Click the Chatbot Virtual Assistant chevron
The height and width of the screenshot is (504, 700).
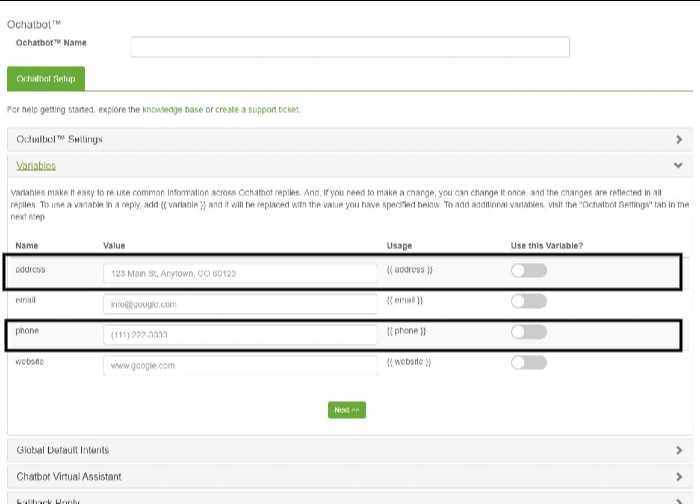[679, 476]
